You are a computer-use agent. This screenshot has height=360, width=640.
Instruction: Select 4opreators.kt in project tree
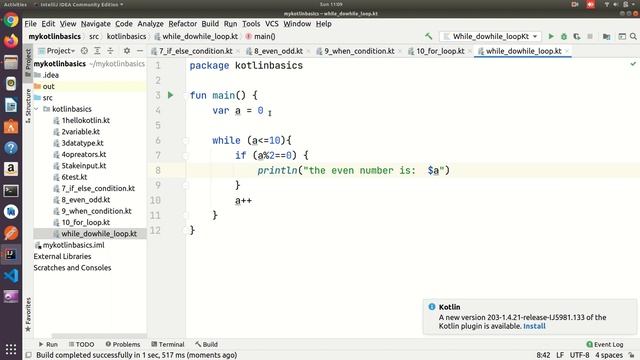point(84,154)
